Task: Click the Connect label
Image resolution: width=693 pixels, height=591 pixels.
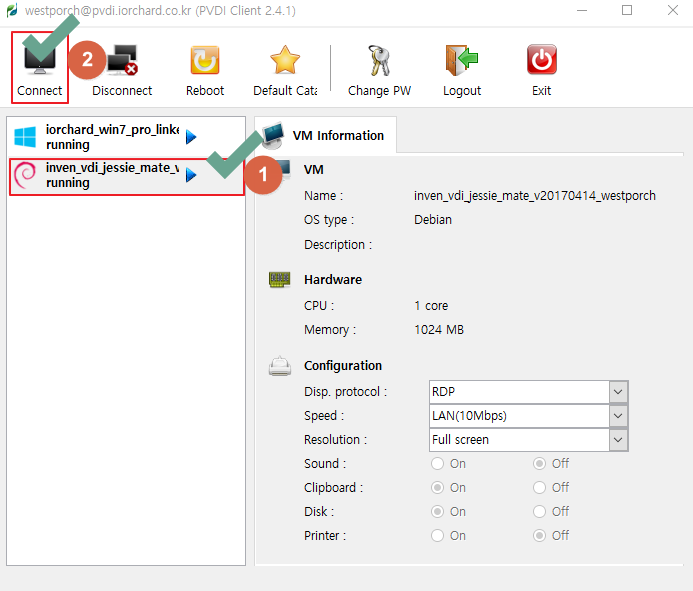Action: 40,91
